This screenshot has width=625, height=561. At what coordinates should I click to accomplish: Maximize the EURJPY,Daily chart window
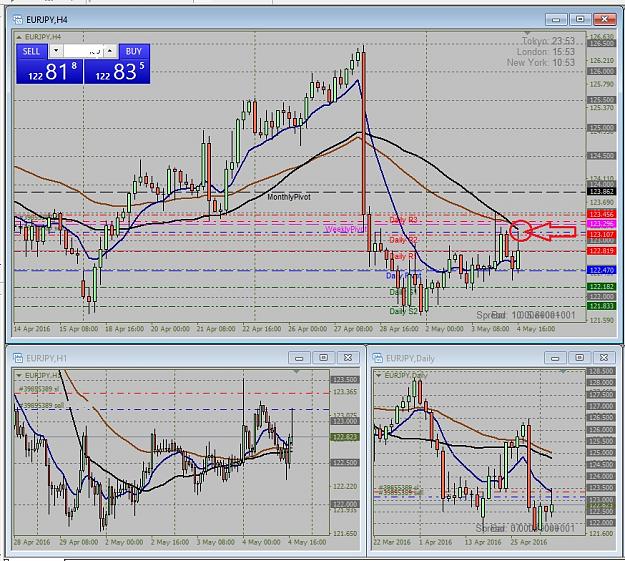pyautogui.click(x=580, y=358)
